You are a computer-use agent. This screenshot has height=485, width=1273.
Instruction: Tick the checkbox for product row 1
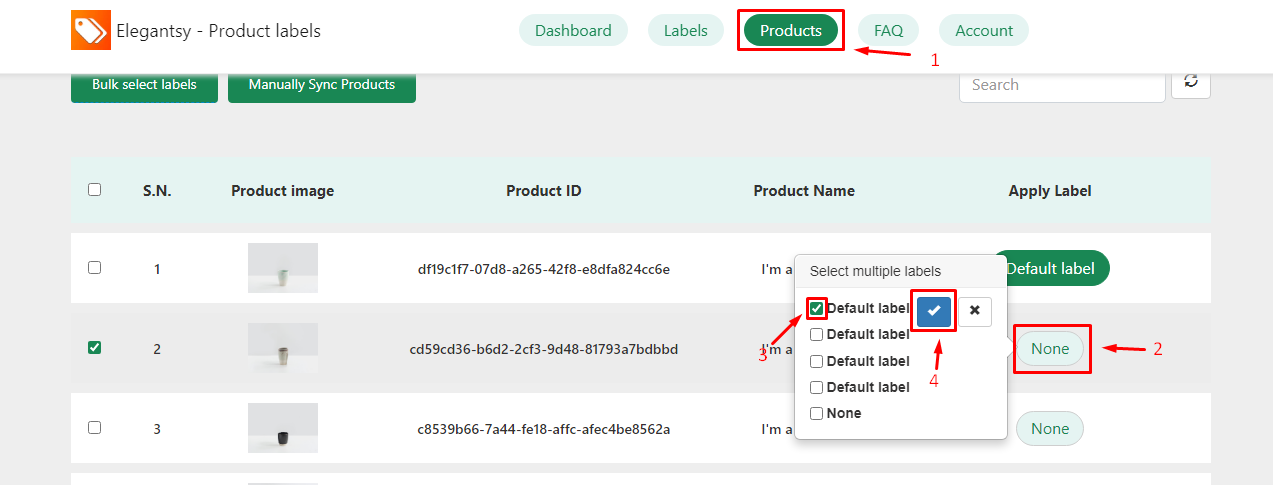point(94,267)
